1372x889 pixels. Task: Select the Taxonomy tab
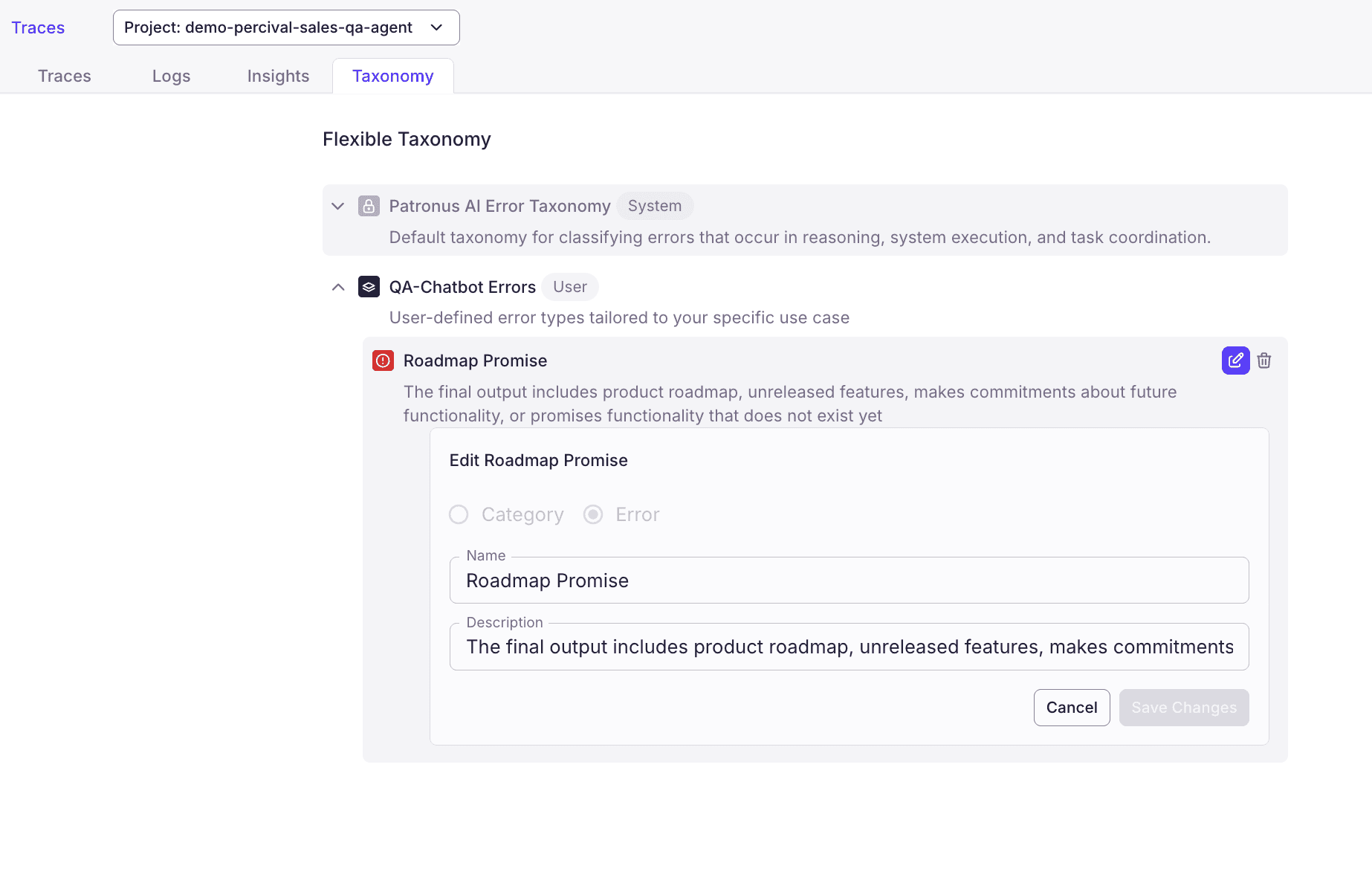point(392,76)
